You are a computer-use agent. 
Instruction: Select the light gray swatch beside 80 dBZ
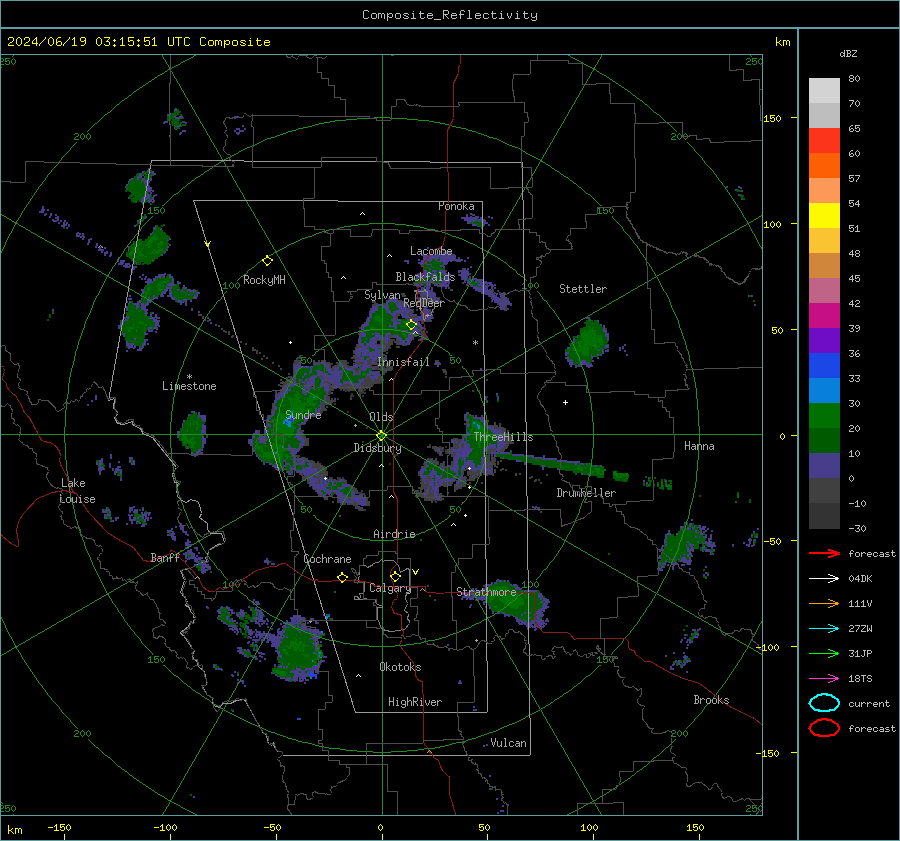[x=824, y=90]
